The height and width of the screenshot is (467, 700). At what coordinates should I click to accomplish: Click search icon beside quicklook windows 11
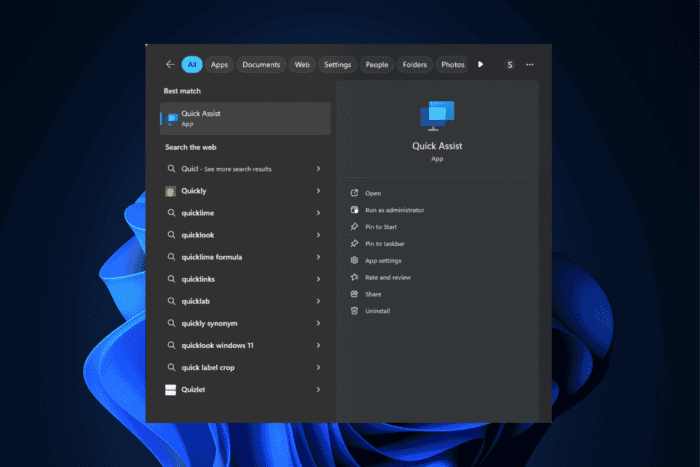[171, 345]
